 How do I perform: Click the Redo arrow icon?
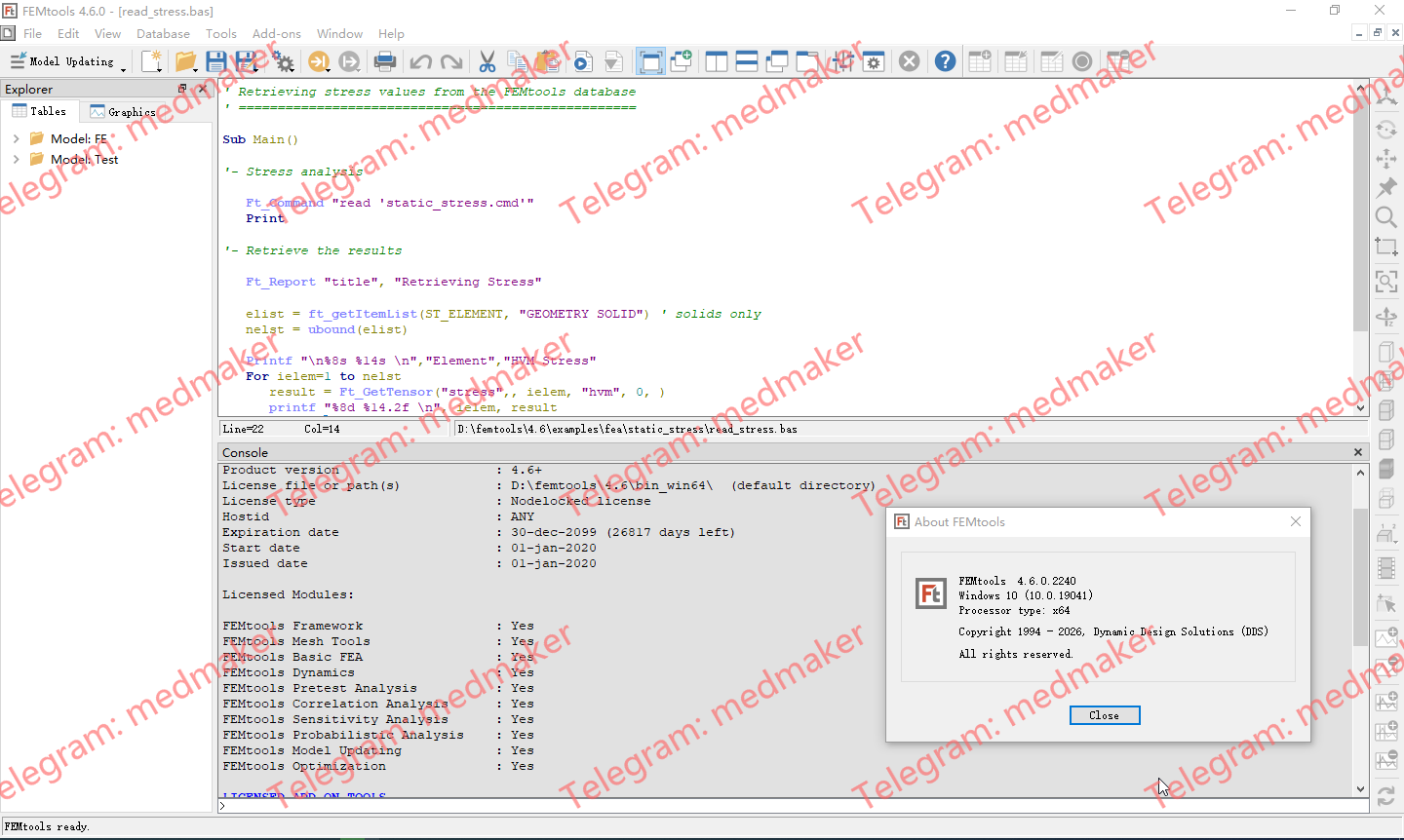pyautogui.click(x=451, y=61)
